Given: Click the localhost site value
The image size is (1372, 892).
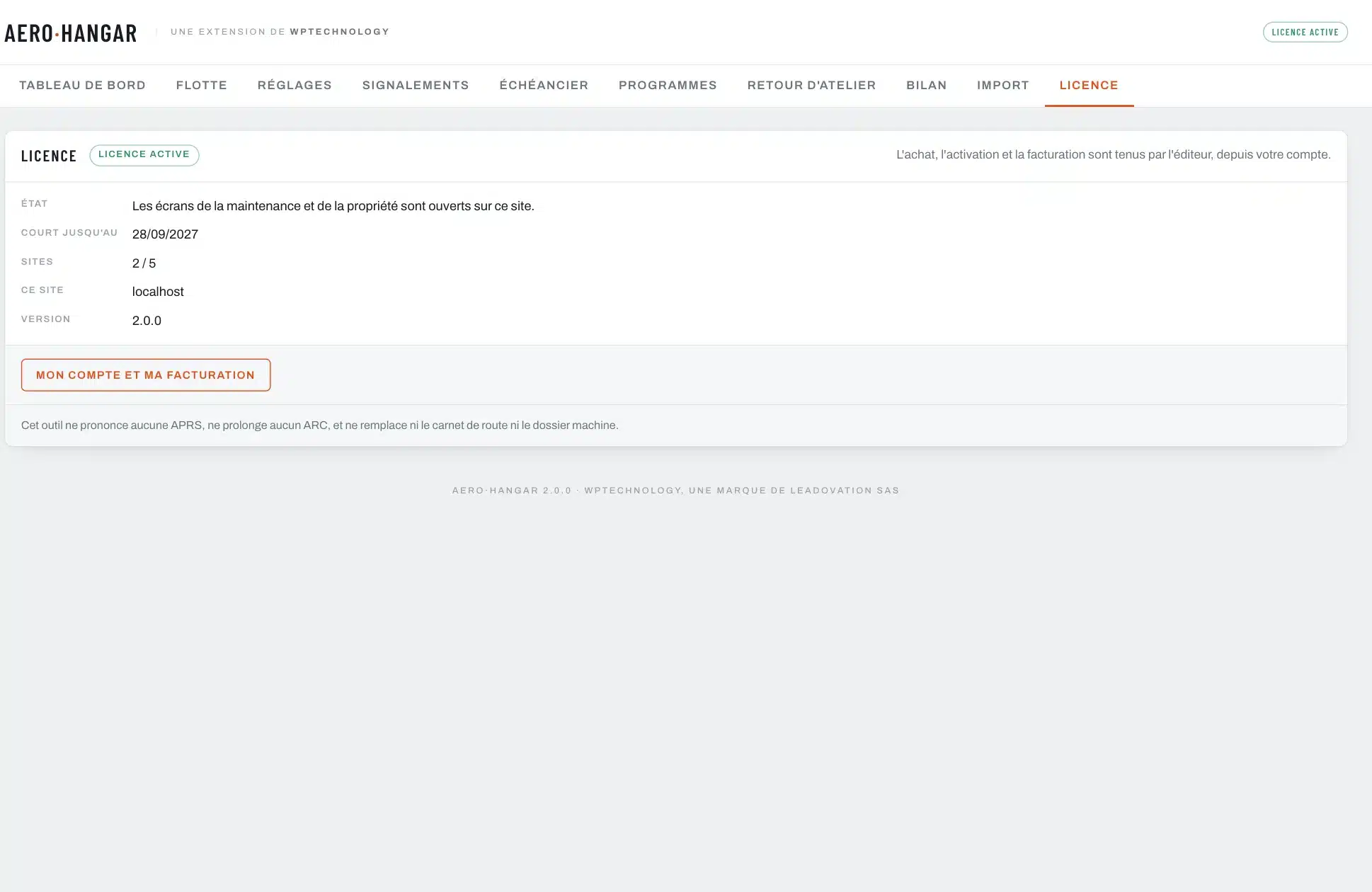Looking at the screenshot, I should pyautogui.click(x=158, y=292).
